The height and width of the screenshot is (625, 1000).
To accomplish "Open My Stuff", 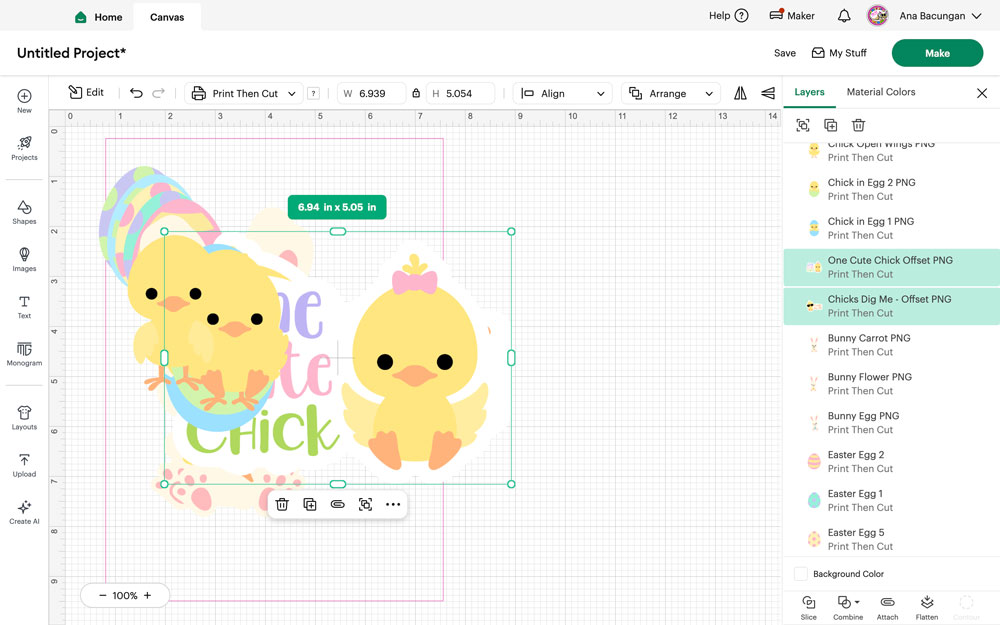I will [839, 53].
